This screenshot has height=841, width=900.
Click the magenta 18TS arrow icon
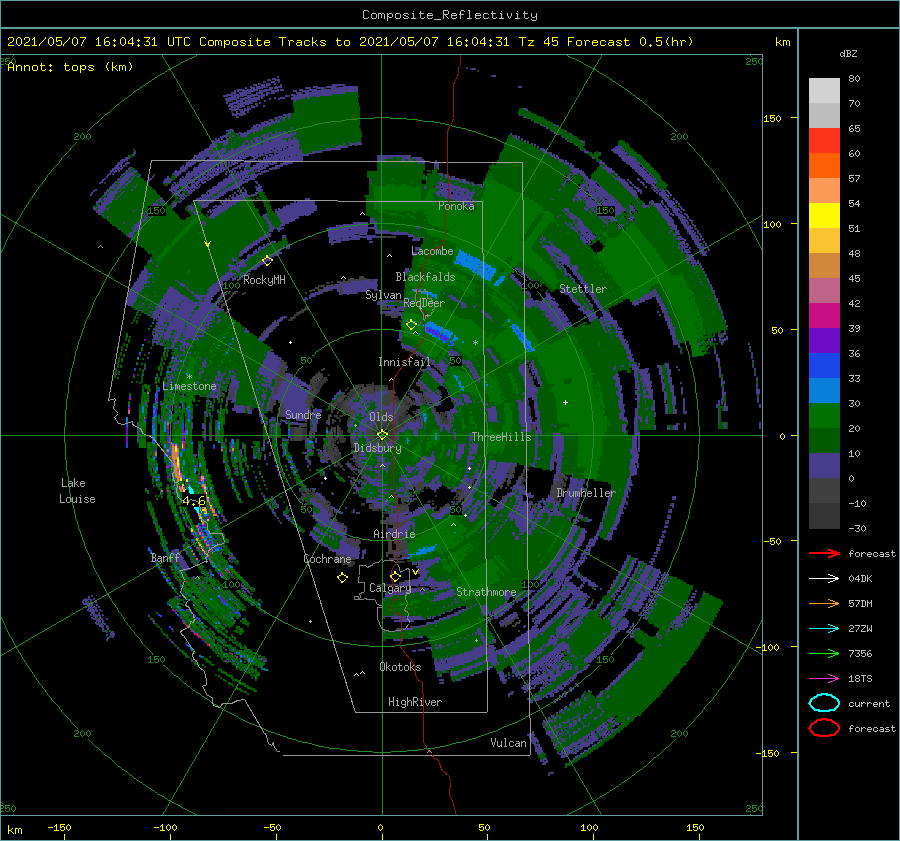coord(824,679)
